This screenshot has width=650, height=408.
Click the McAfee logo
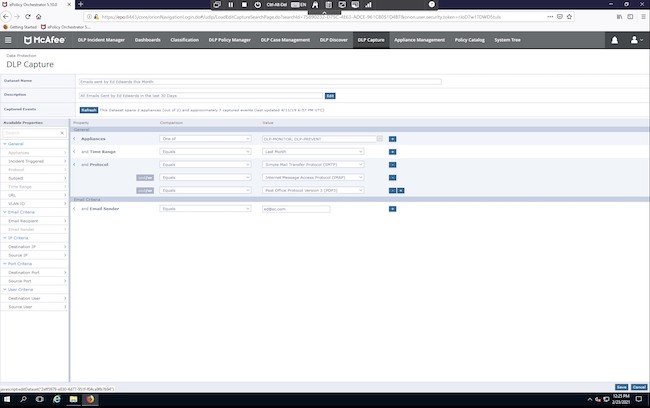coord(44,40)
